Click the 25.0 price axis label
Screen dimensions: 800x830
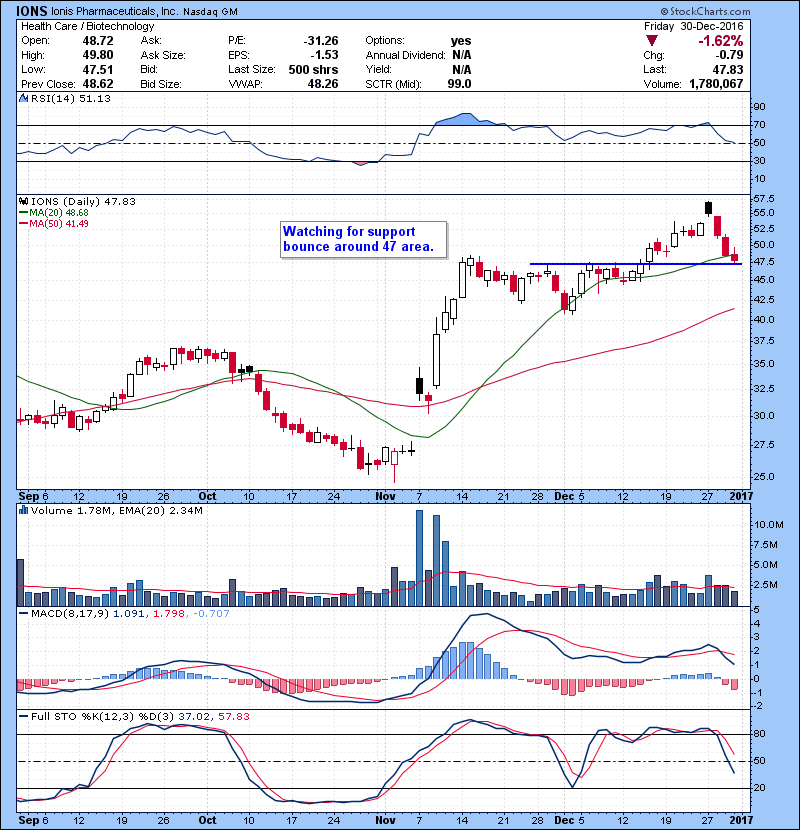click(x=764, y=477)
